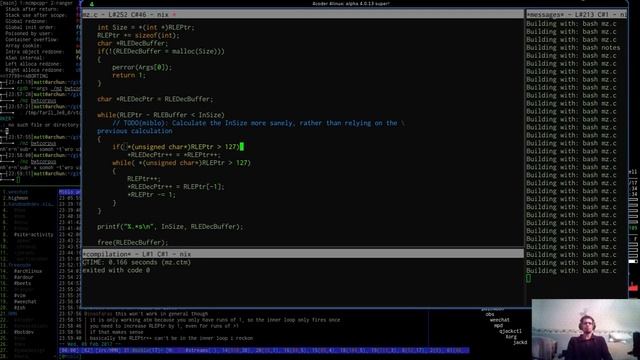Open #botdev channel in weechat buffer list
The image size is (640, 360).
24,332
